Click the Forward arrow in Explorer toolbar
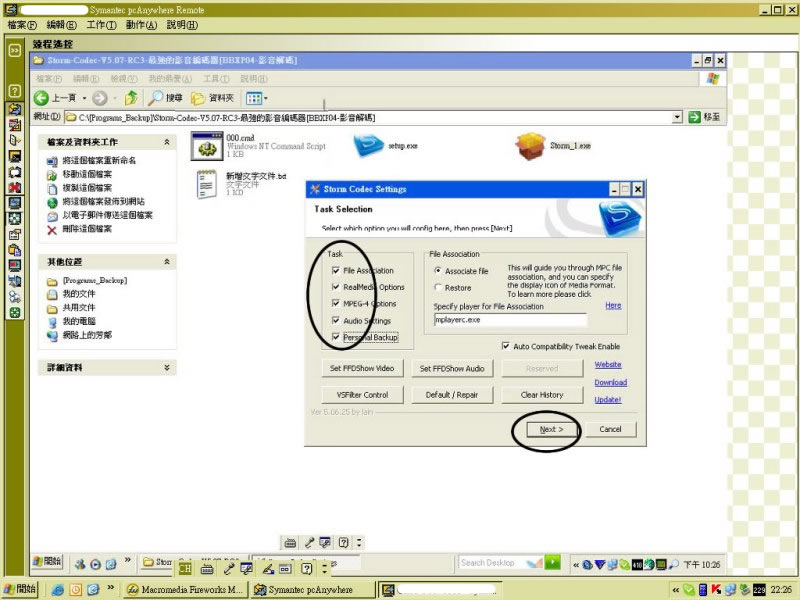Screen dimensions: 800x600 (x=99, y=98)
